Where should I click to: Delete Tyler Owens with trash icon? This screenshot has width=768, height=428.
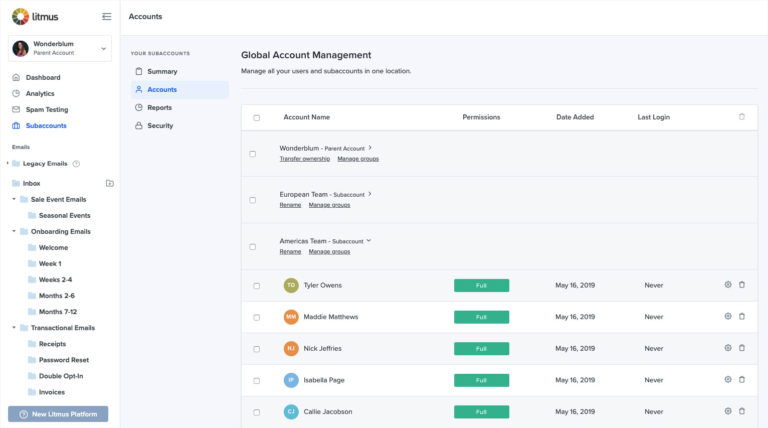742,285
